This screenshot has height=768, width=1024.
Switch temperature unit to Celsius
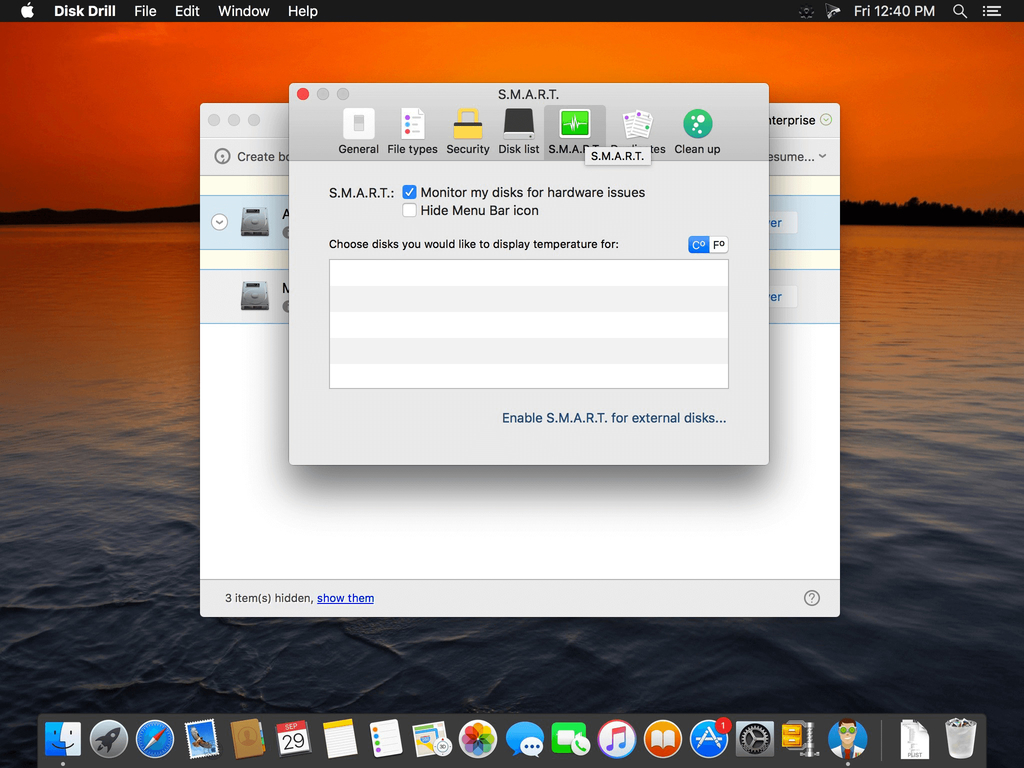699,245
